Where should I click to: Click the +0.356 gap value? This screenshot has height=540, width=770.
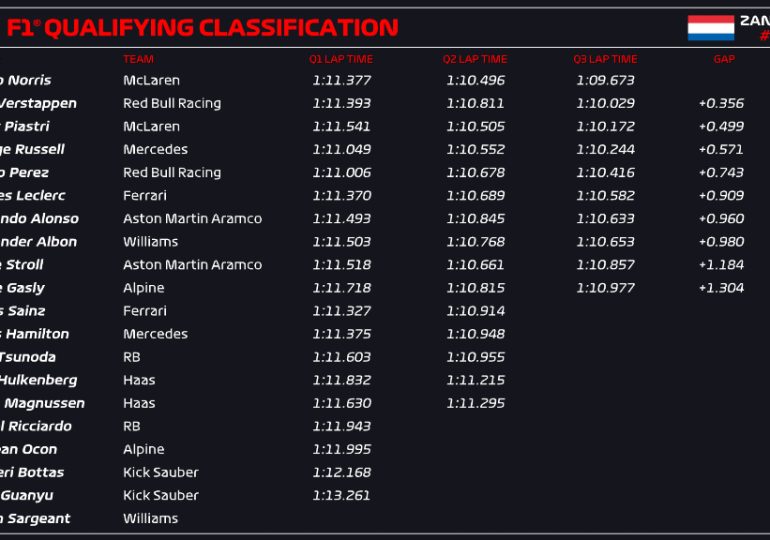720,103
